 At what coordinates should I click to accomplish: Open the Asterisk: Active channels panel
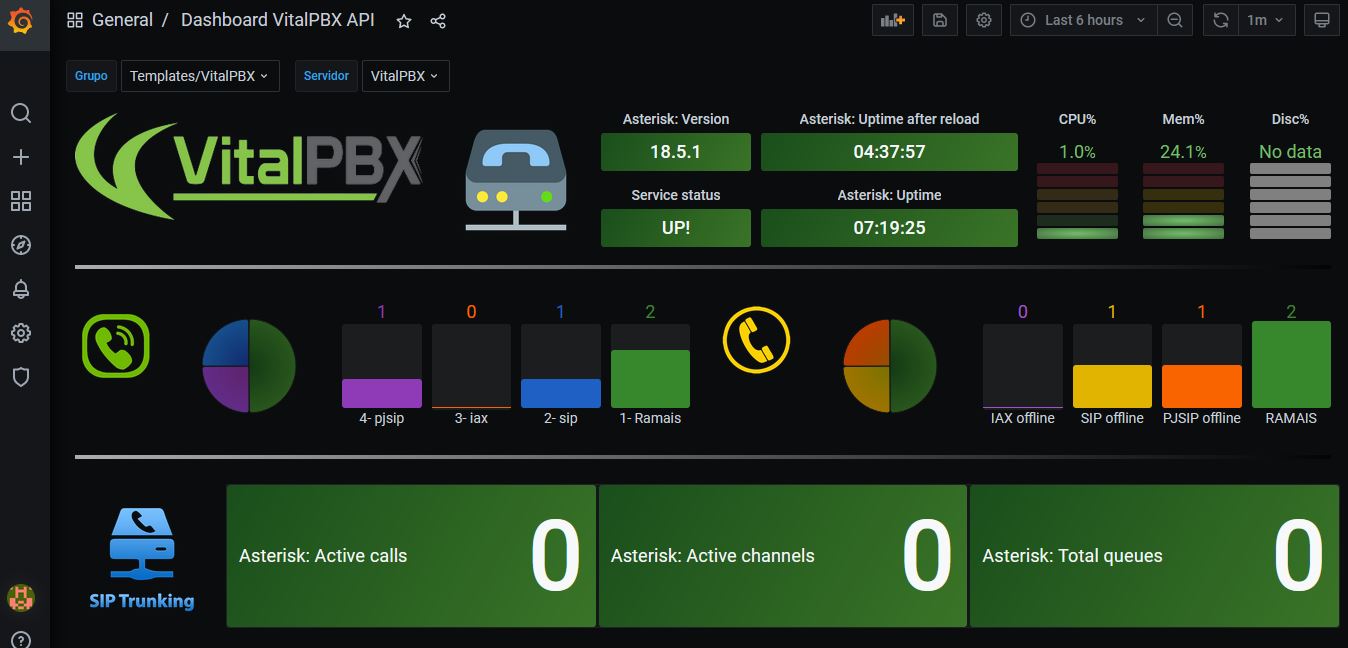pyautogui.click(x=783, y=556)
